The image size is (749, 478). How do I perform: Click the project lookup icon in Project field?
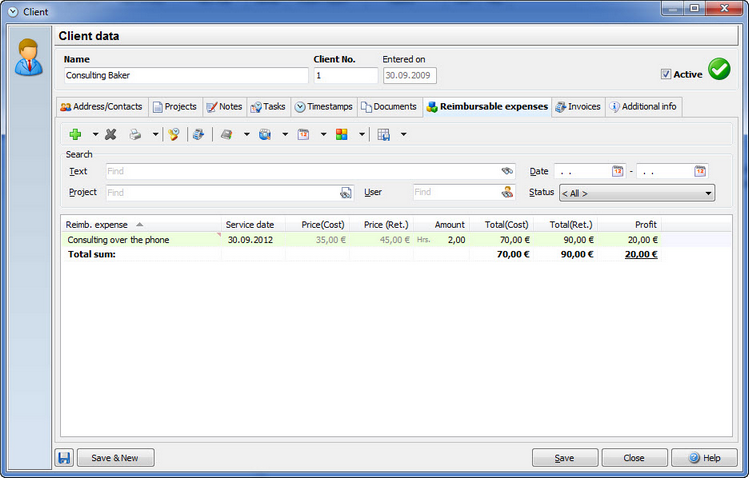(345, 192)
